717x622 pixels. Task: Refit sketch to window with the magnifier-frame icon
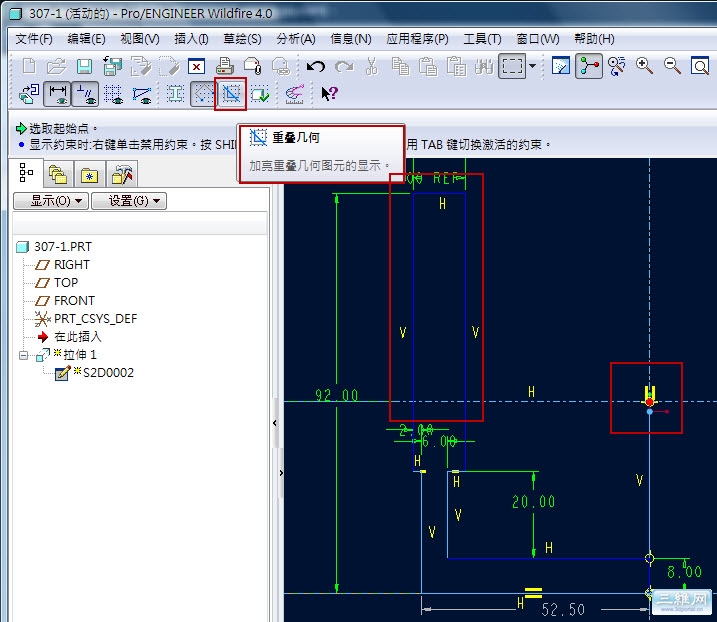pyautogui.click(x=700, y=66)
